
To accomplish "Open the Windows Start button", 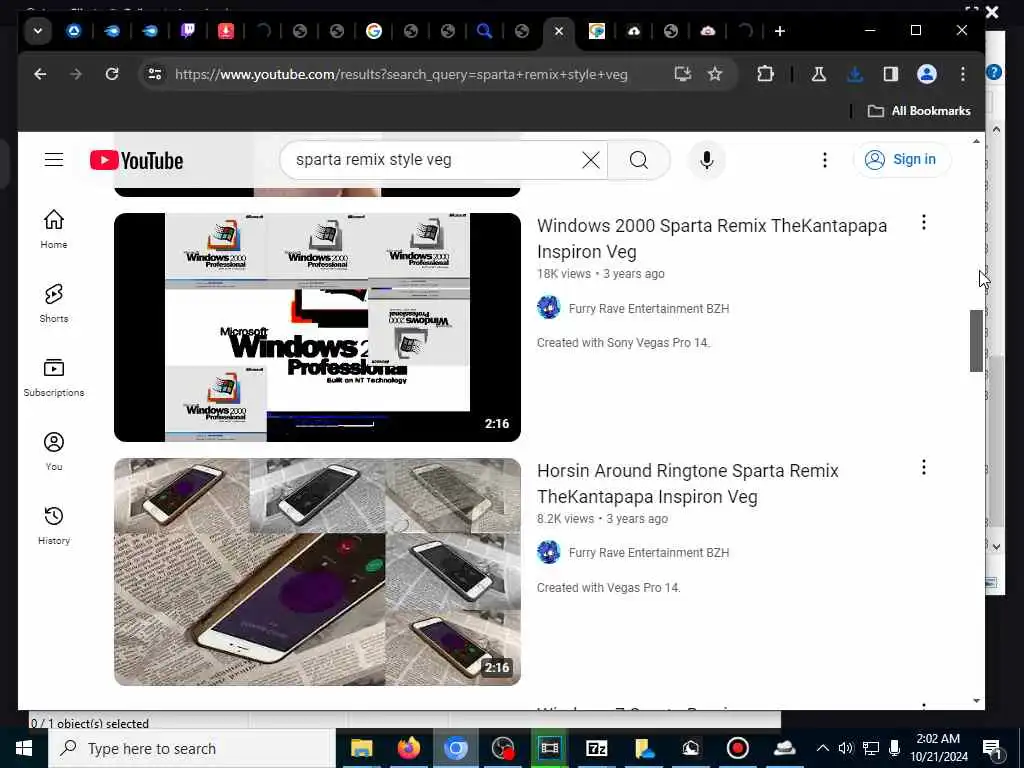I will [x=24, y=748].
